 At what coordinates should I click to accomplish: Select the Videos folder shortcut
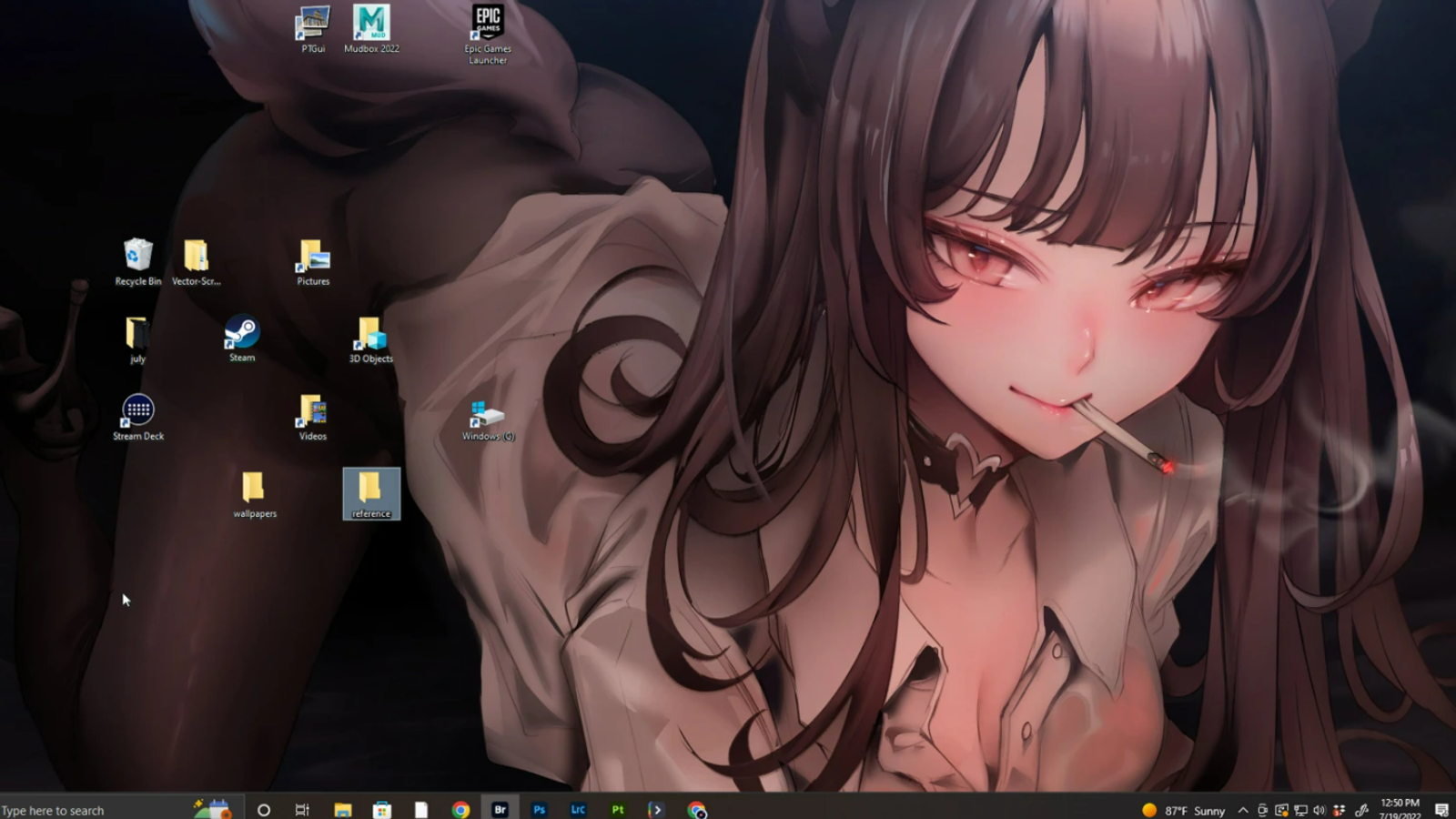313,417
